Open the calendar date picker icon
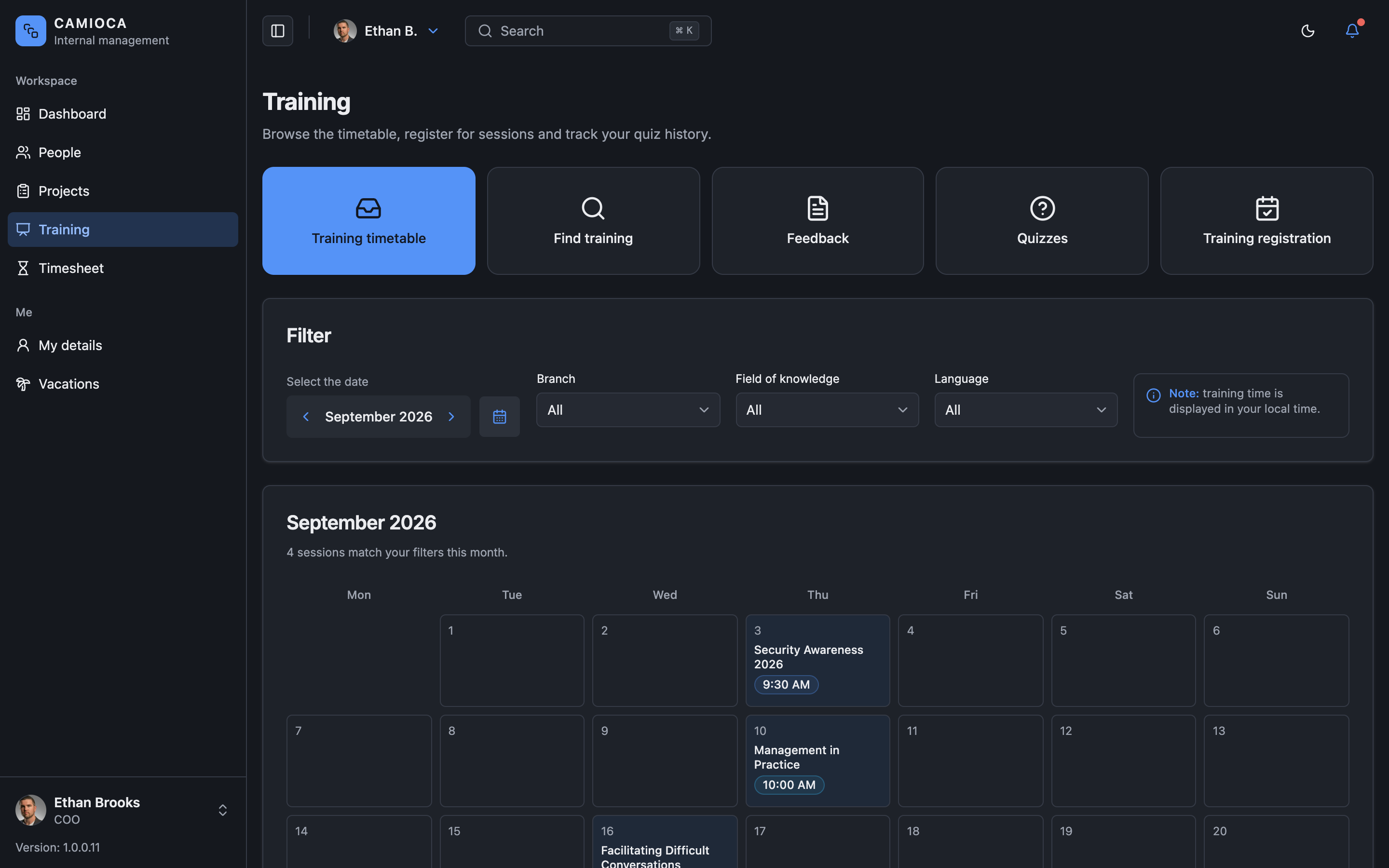This screenshot has height=868, width=1389. (499, 417)
